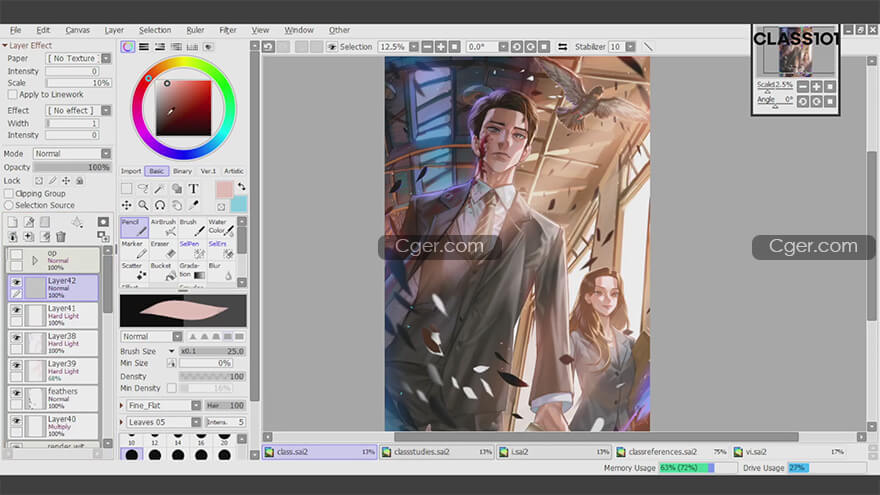This screenshot has width=880, height=495.
Task: Hide Layer39 using its eye icon
Action: [x=16, y=365]
